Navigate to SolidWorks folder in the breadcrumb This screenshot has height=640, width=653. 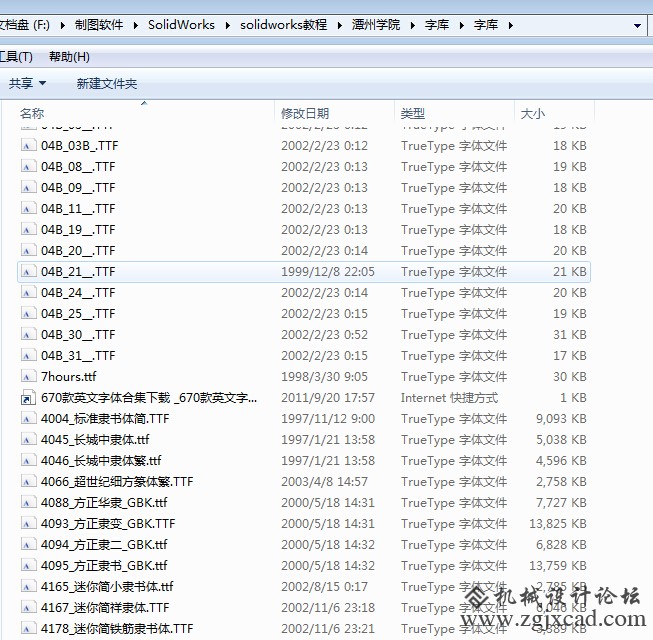click(181, 25)
